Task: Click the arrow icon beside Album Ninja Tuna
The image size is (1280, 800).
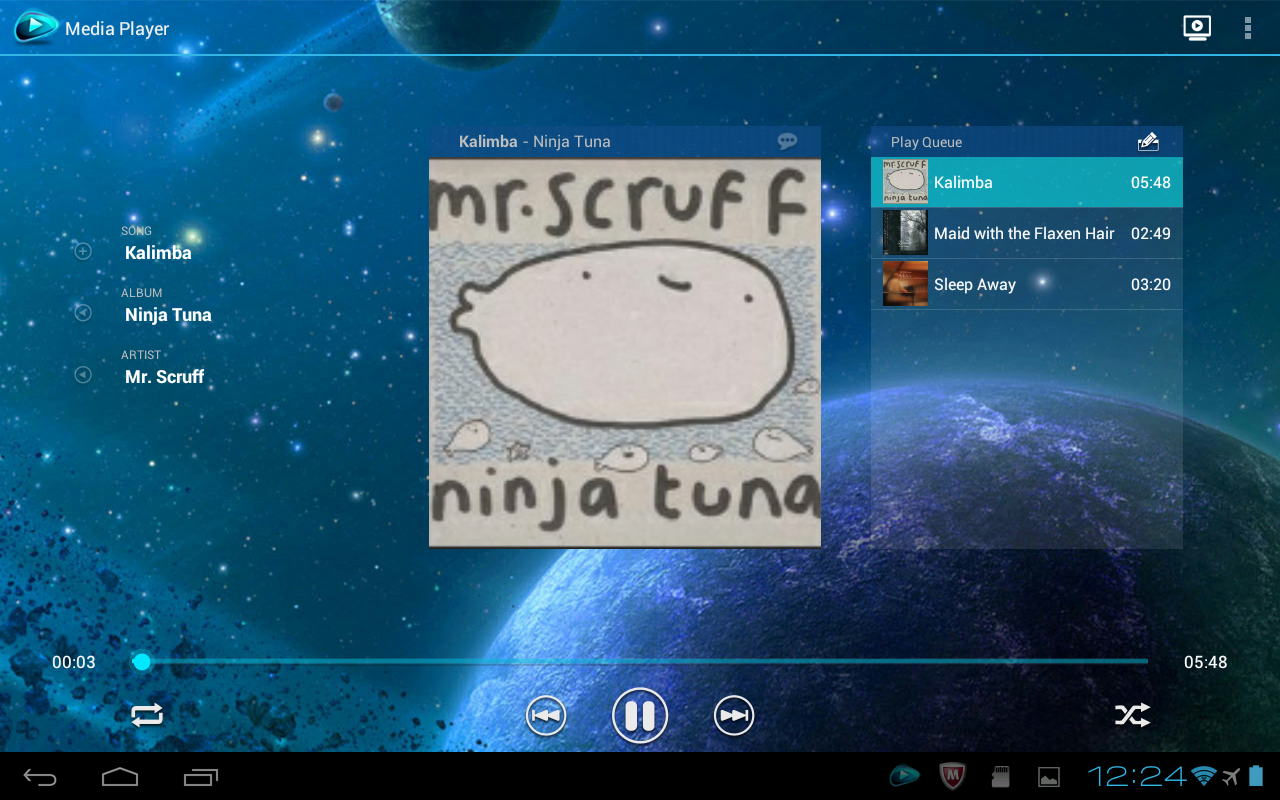Action: (x=83, y=313)
